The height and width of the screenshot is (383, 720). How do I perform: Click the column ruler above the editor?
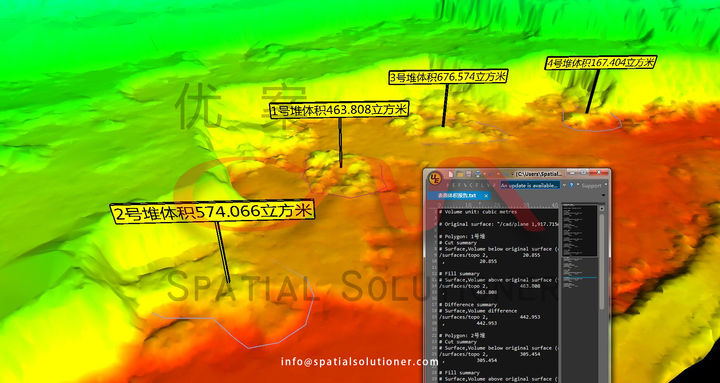tap(497, 205)
